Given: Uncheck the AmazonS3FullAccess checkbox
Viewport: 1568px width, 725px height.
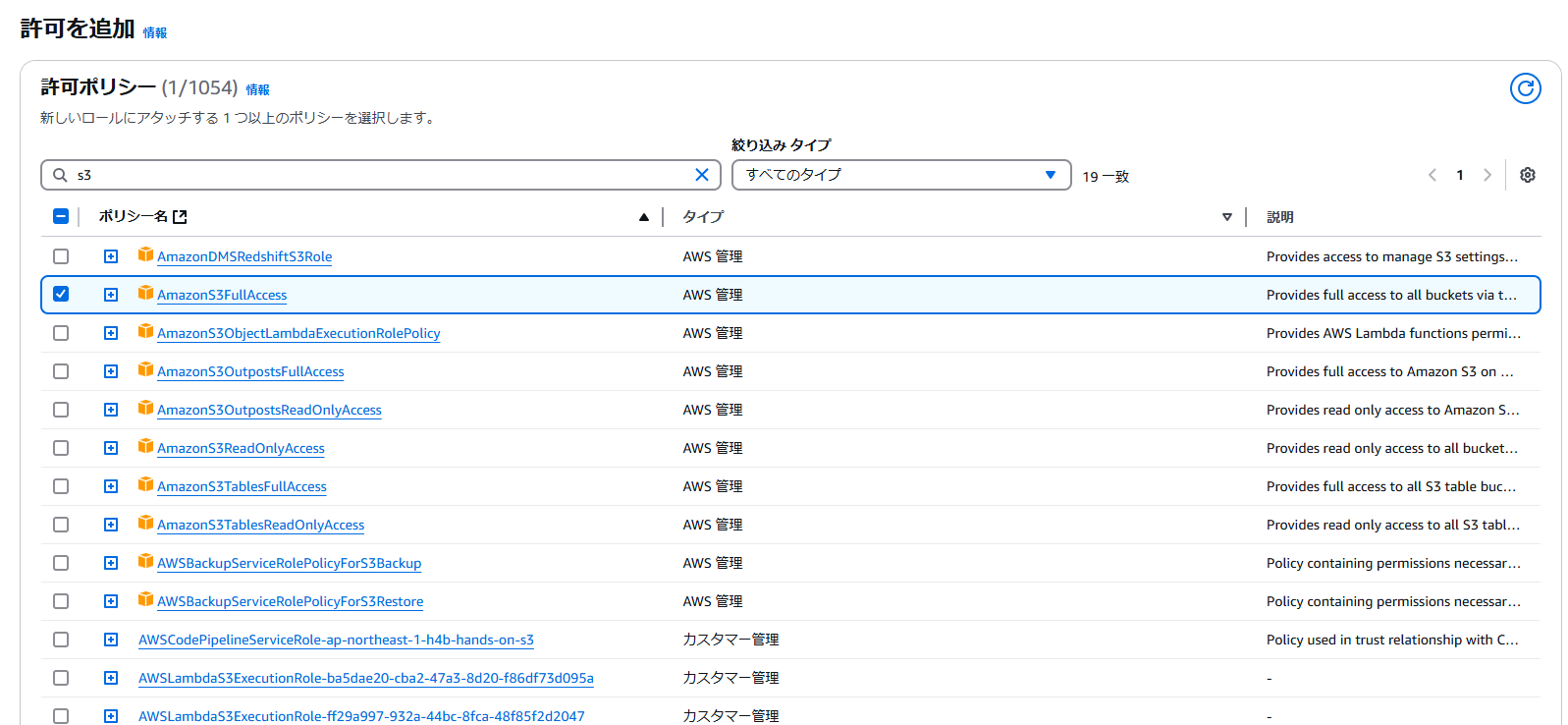Looking at the screenshot, I should tap(61, 294).
